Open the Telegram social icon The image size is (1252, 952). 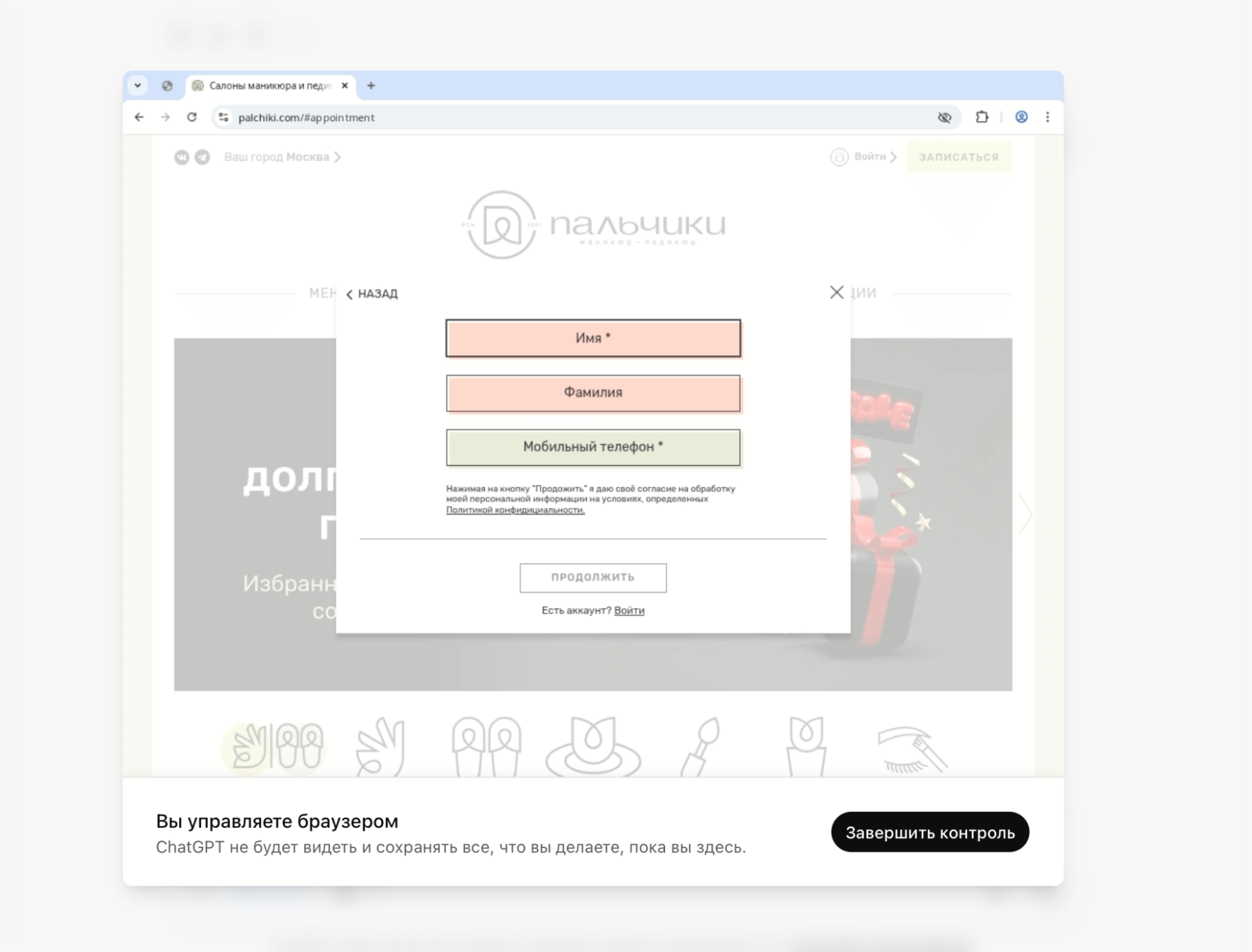(202, 157)
